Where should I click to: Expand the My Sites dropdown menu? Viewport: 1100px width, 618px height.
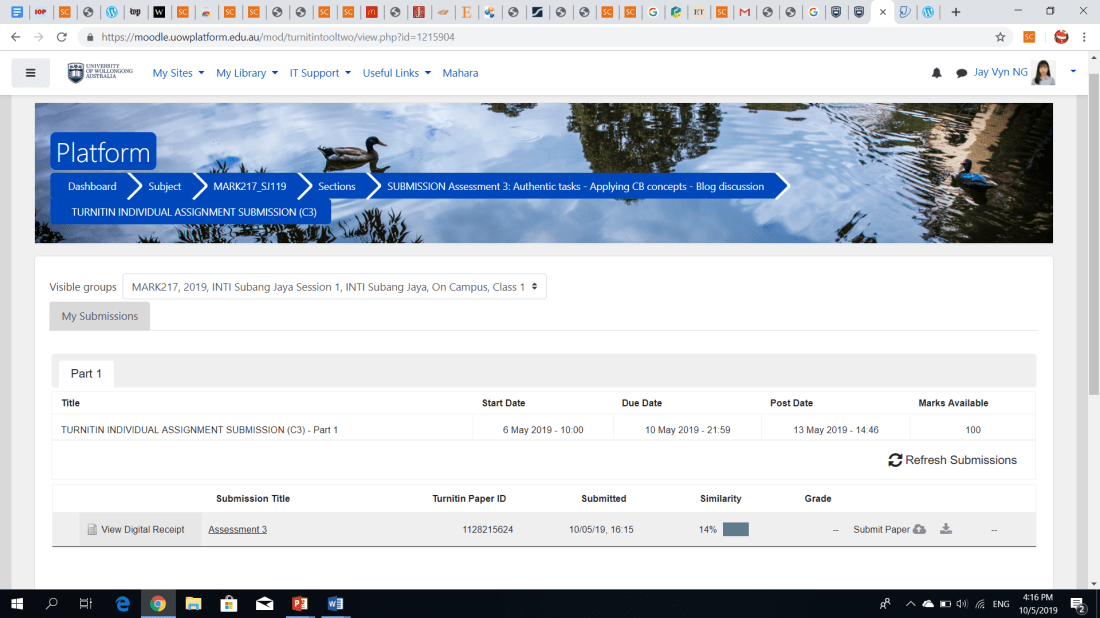(x=178, y=73)
